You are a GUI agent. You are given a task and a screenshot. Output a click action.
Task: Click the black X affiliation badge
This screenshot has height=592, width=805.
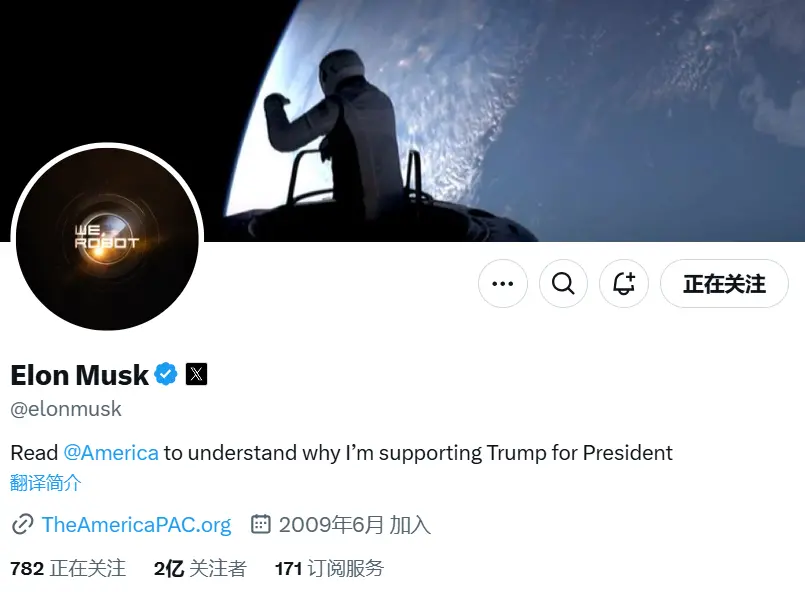(x=197, y=375)
